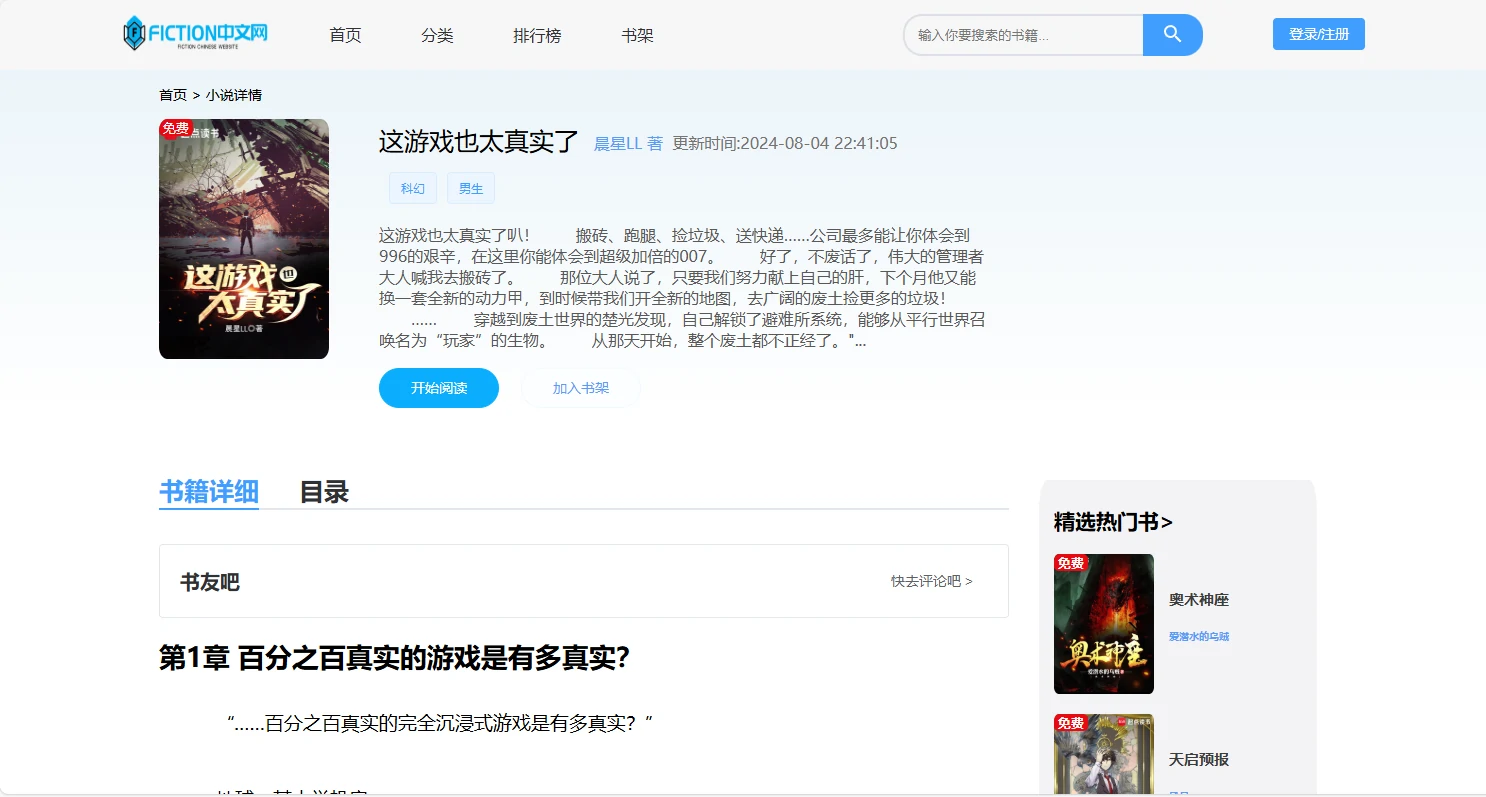Open the 分类 navigation menu item
This screenshot has height=797, width=1486.
point(437,36)
